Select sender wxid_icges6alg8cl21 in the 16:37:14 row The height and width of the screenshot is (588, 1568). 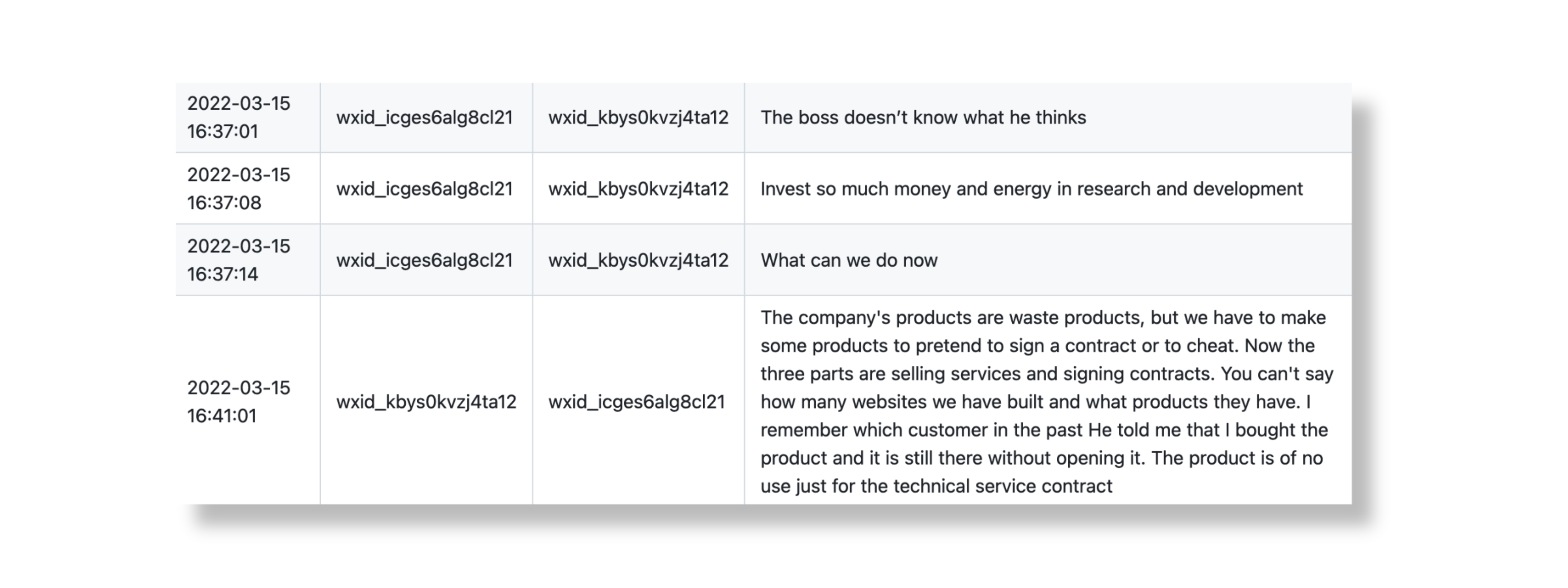pos(424,260)
